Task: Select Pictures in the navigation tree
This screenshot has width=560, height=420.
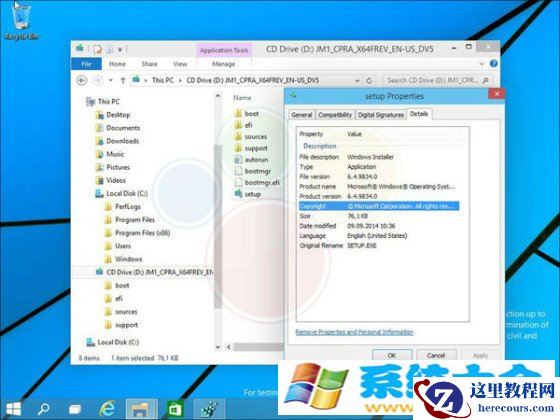Action: tap(118, 167)
